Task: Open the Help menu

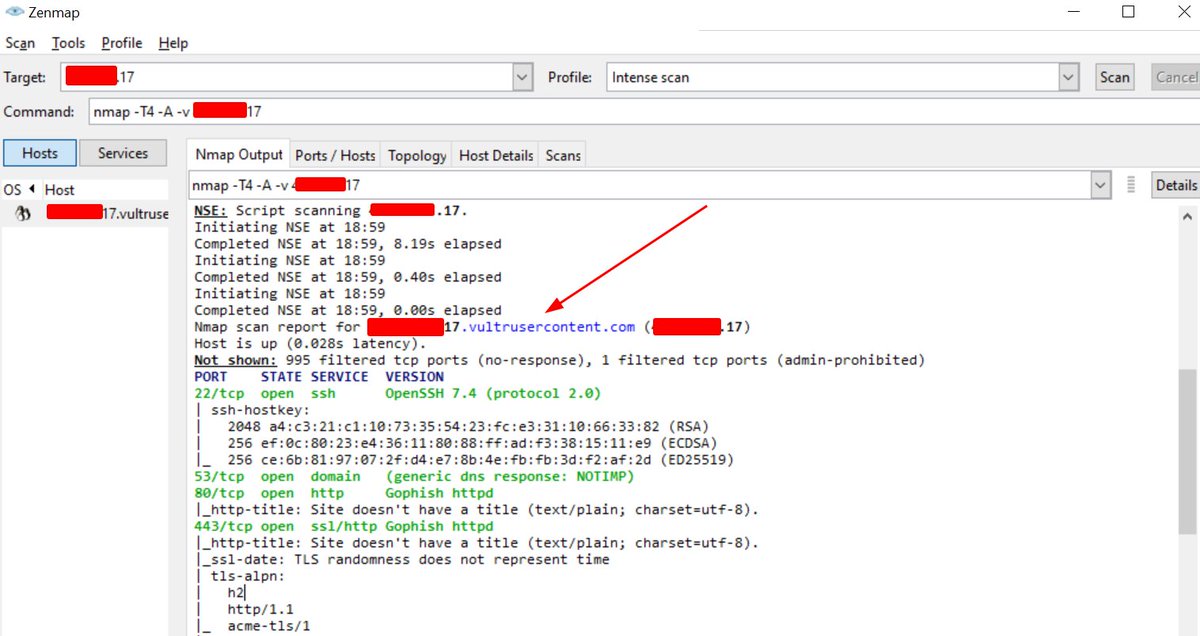Action: tap(173, 43)
